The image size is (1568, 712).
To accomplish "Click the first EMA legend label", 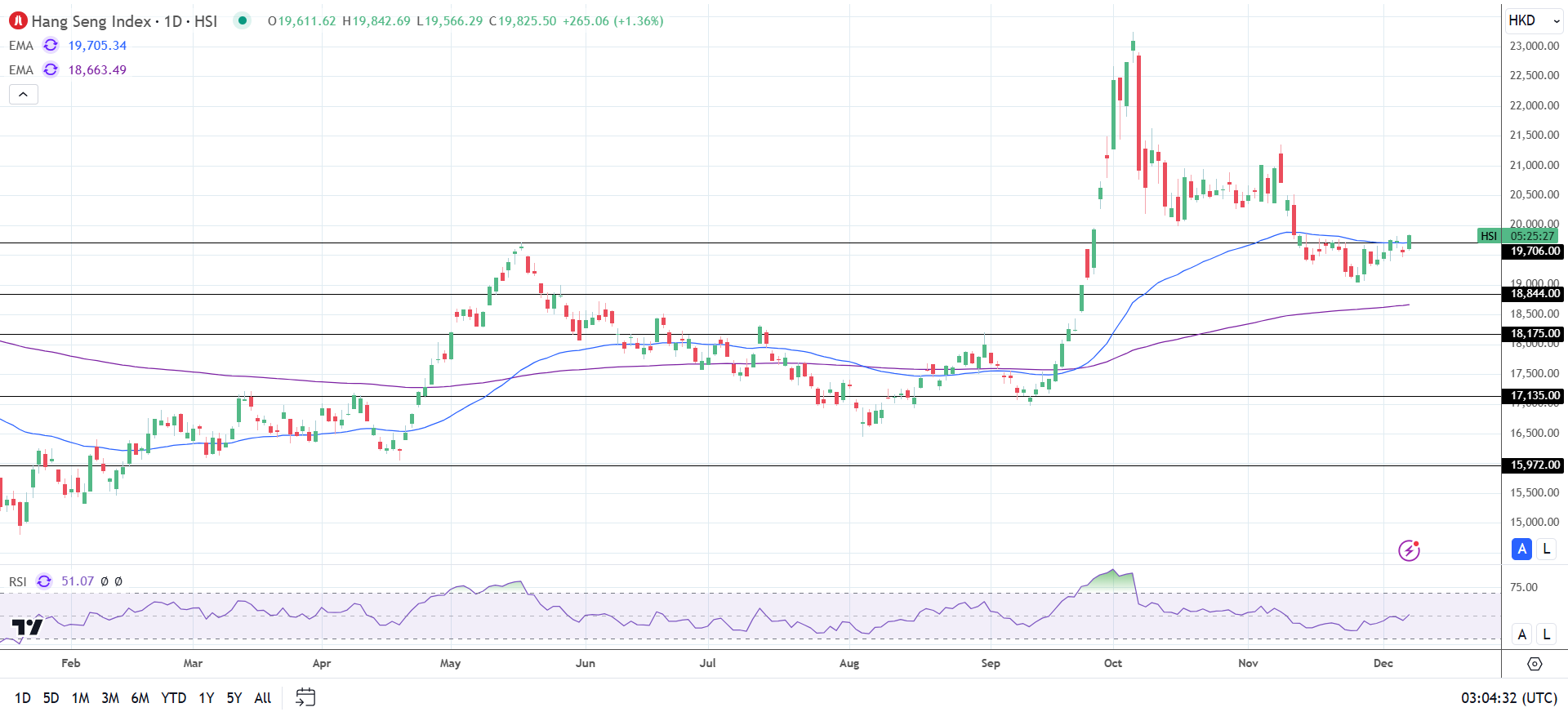I will point(21,46).
